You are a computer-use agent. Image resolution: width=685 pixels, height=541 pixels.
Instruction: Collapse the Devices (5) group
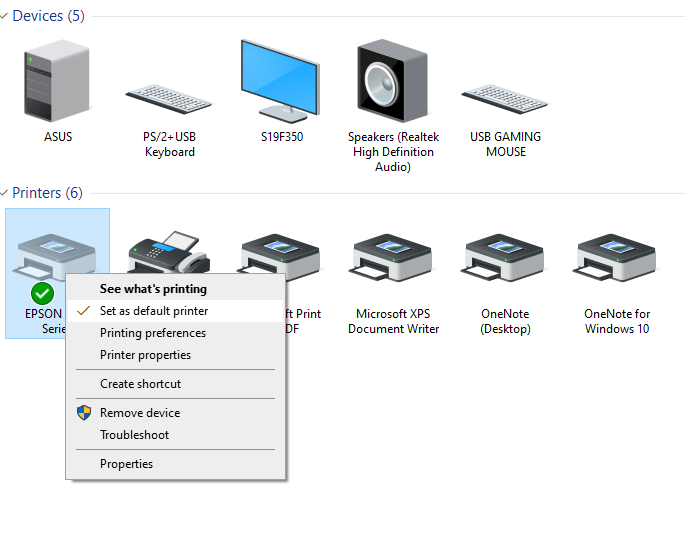[x=5, y=17]
